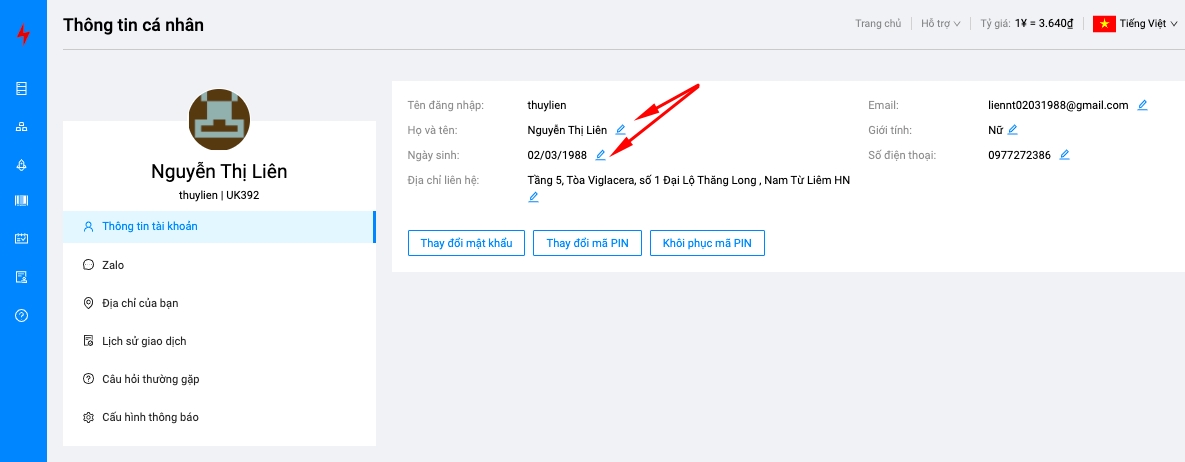Open the Tiếng Việt language selector

click(x=1135, y=24)
